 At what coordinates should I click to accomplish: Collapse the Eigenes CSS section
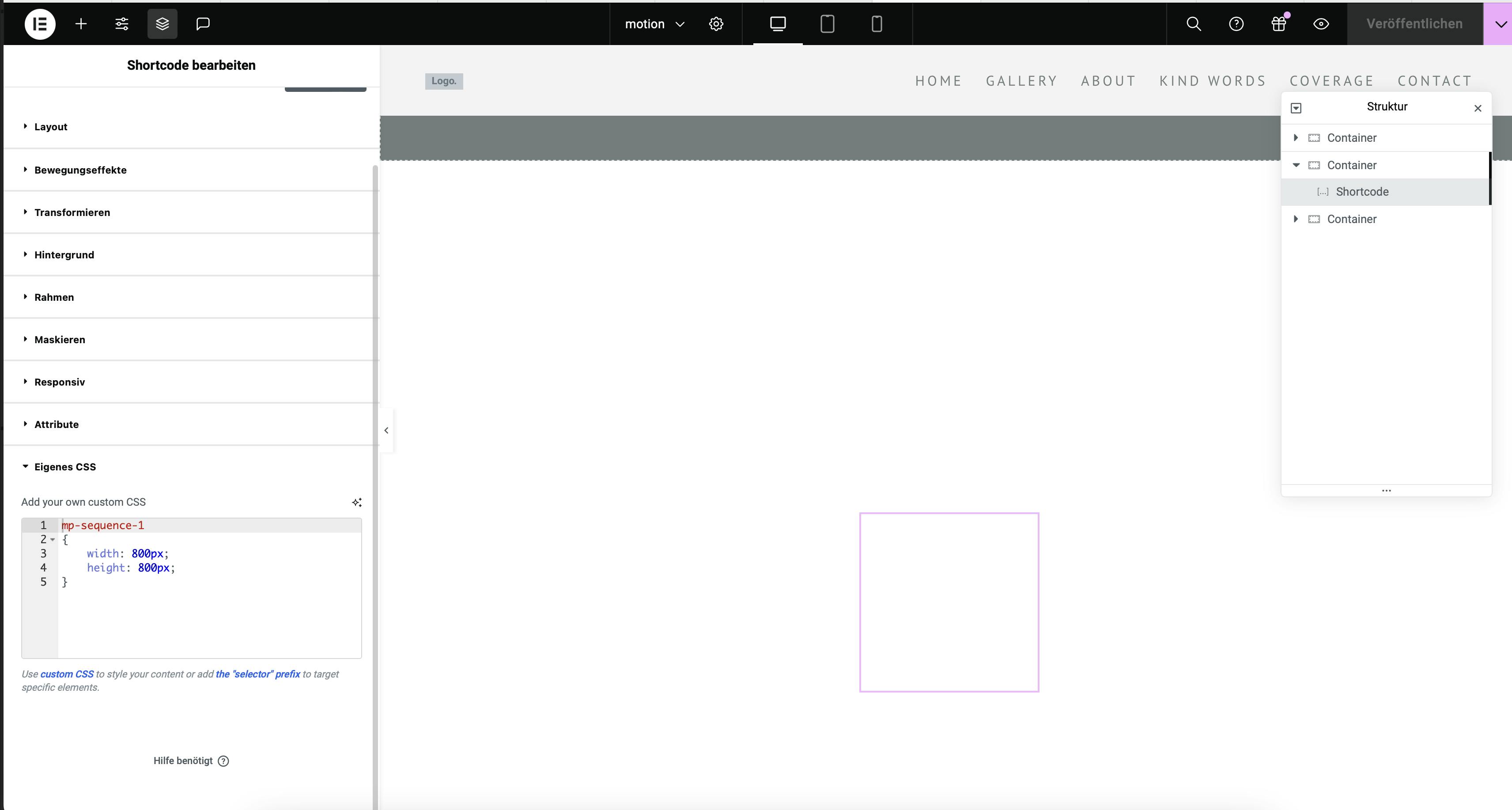coord(64,467)
